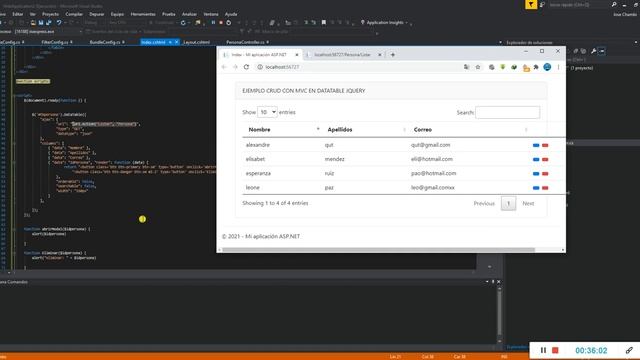Click the red delete button in esperanza row
640x360 pixels.
pos(545,174)
